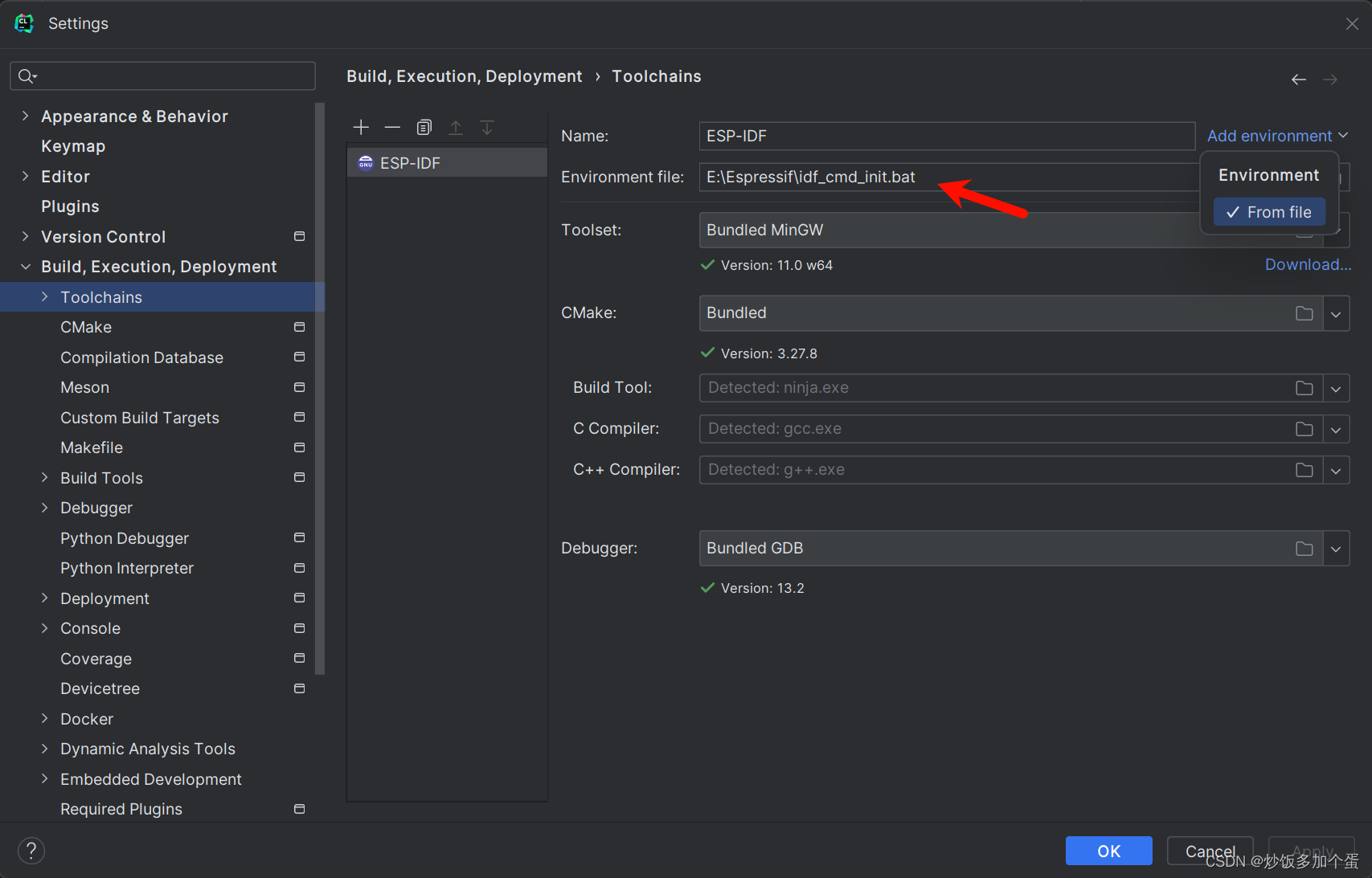Click project-level icon next to Devicetree
The image size is (1372, 878).
point(299,688)
